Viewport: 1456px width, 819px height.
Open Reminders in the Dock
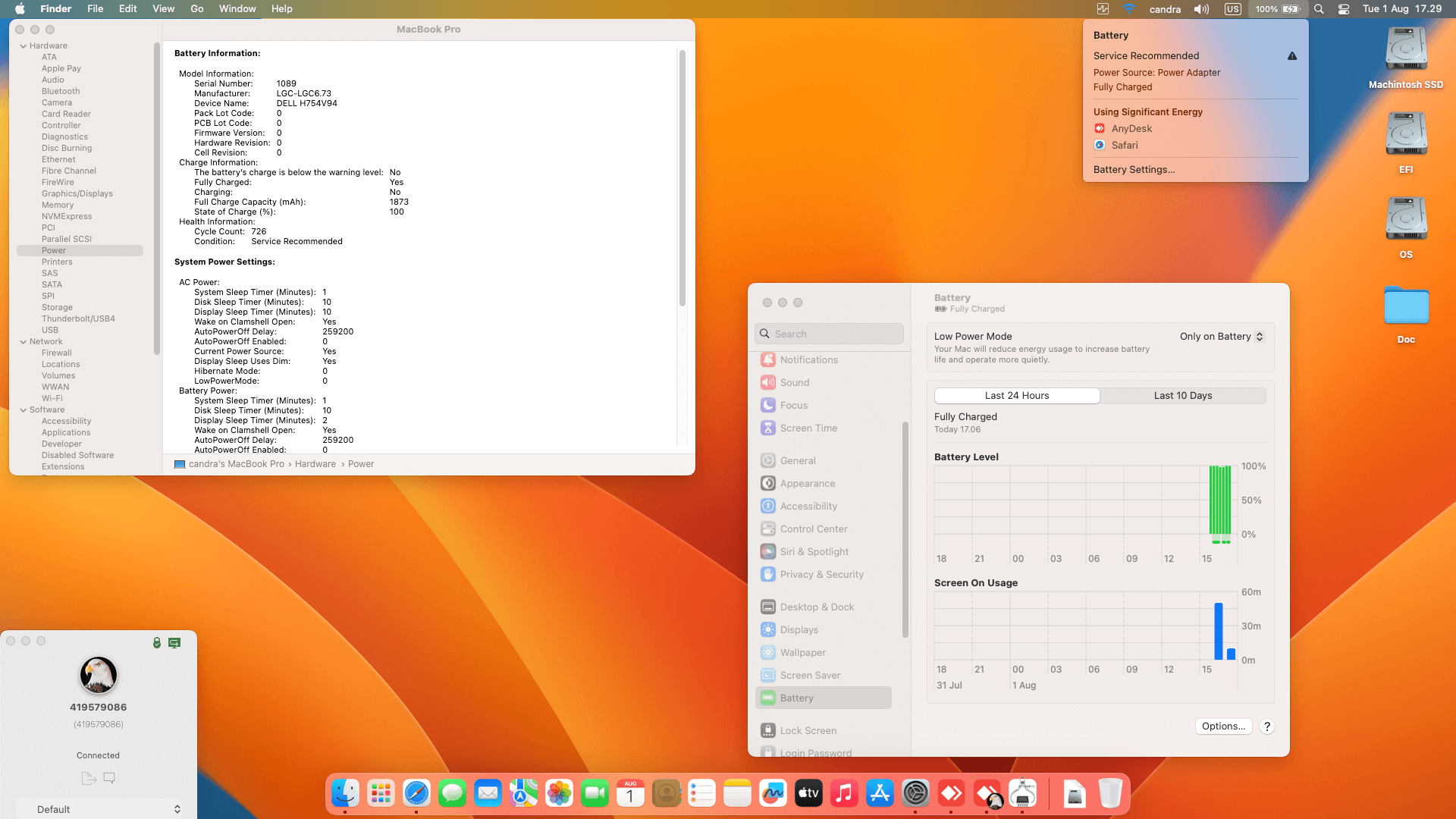coord(701,794)
